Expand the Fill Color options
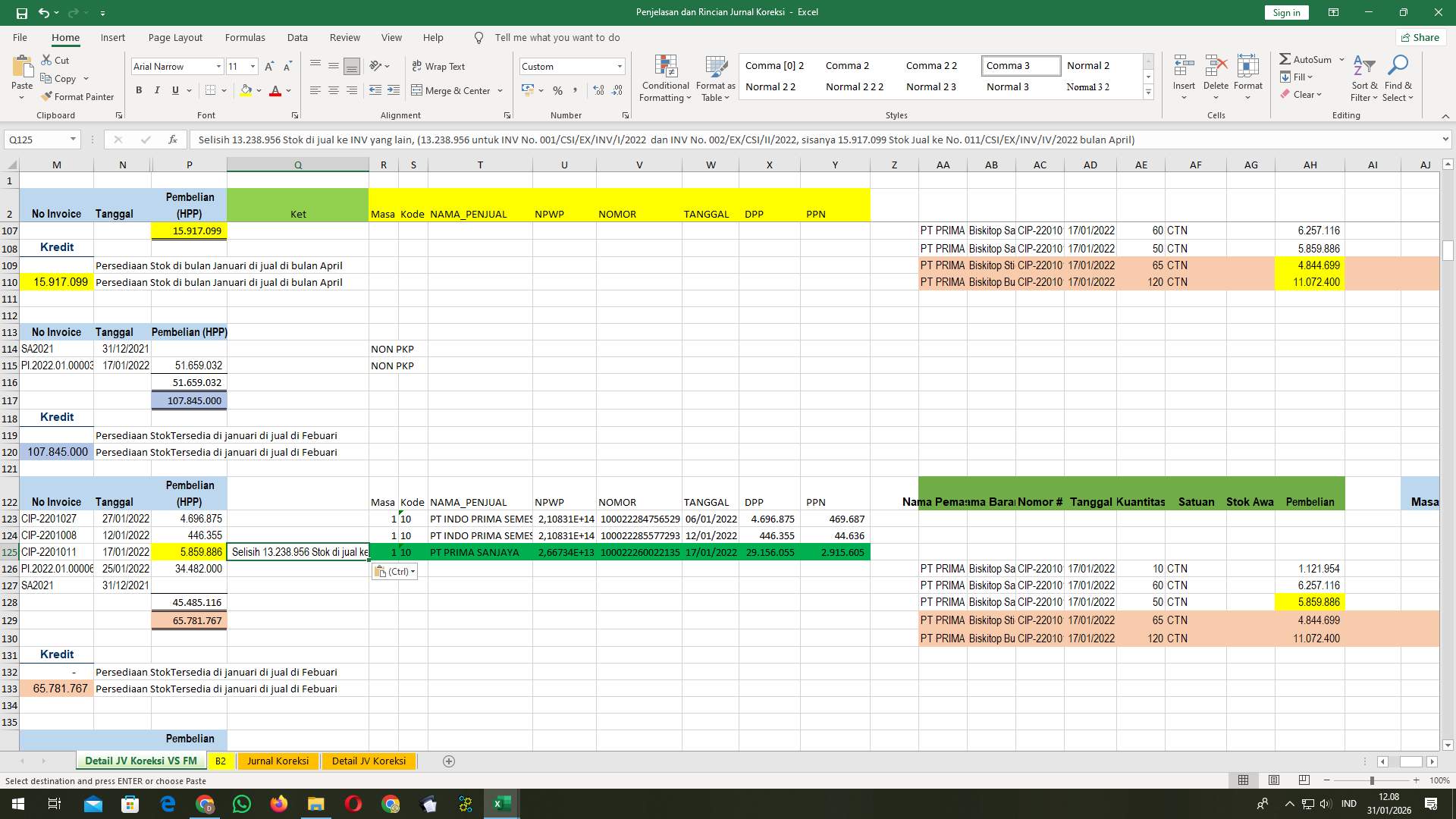This screenshot has width=1456, height=819. (258, 90)
